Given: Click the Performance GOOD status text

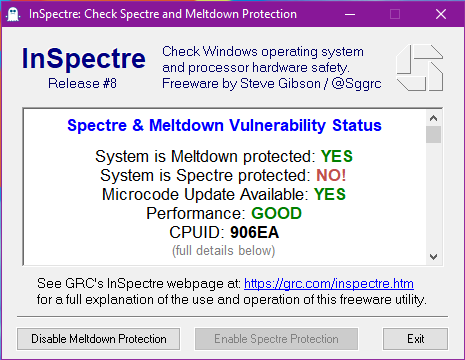Looking at the screenshot, I should 276,213.
